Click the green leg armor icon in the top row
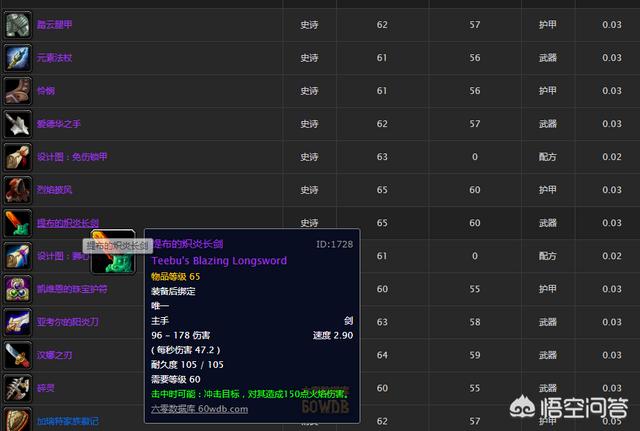 point(18,25)
